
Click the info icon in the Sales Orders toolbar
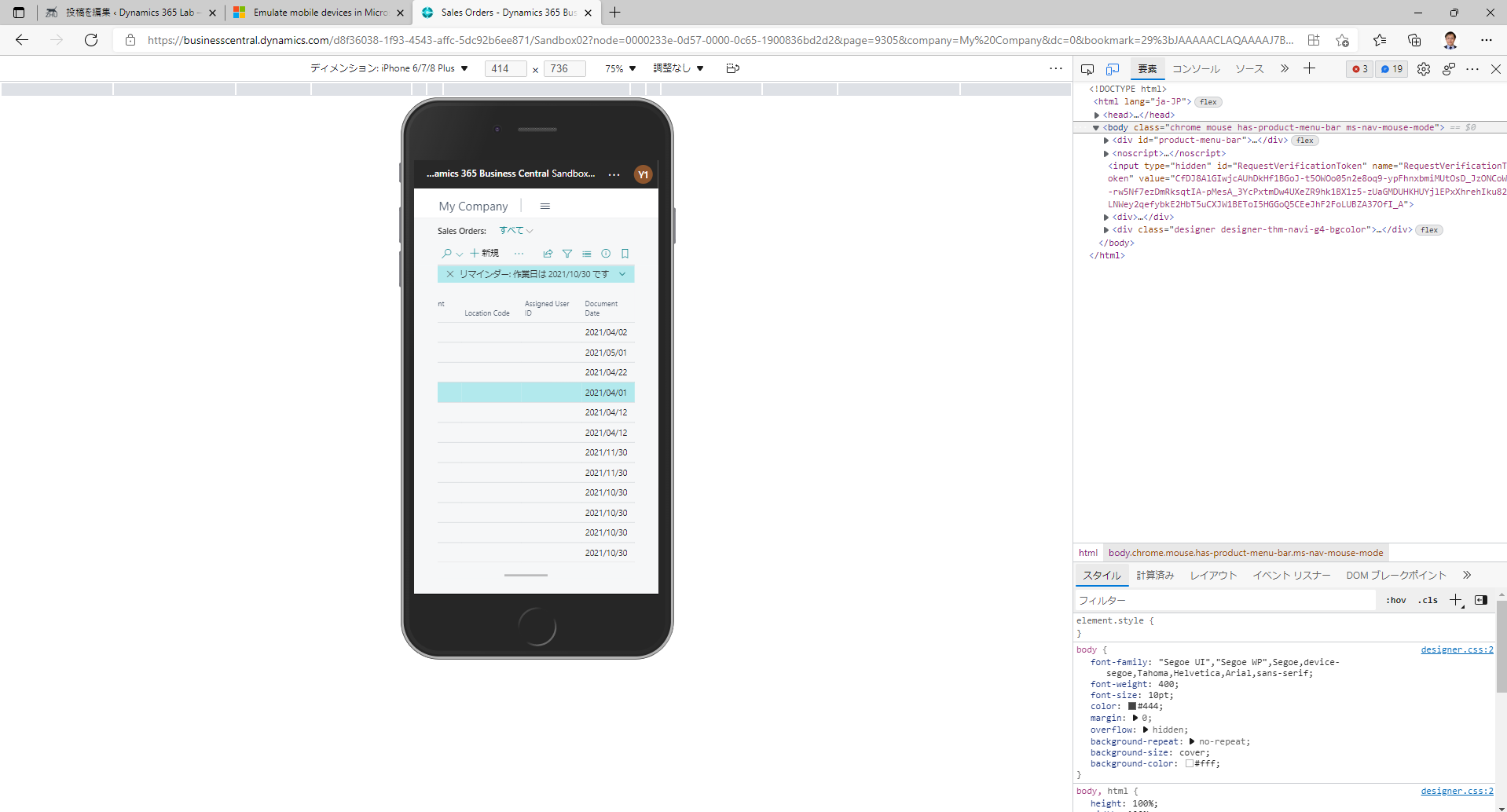coord(606,253)
